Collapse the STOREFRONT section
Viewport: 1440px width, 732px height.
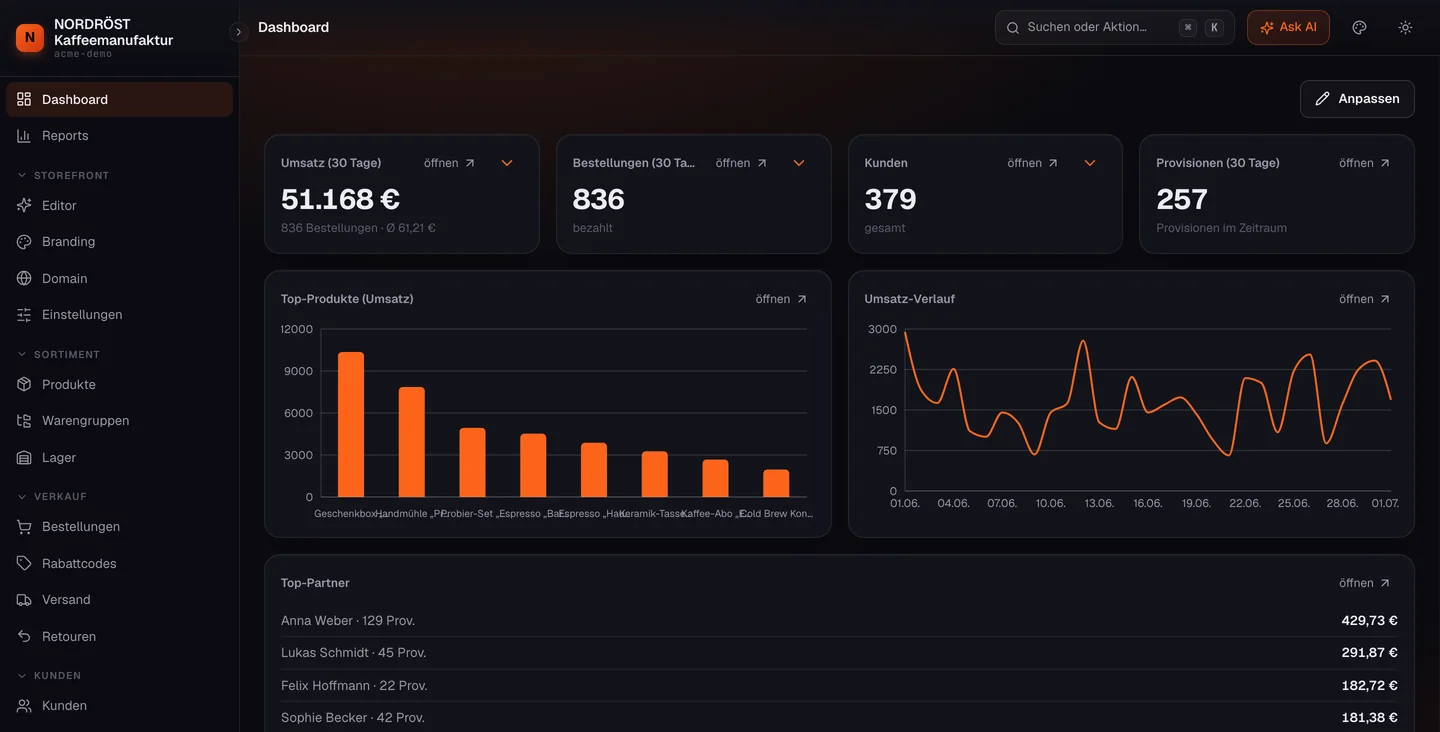[x=63, y=175]
